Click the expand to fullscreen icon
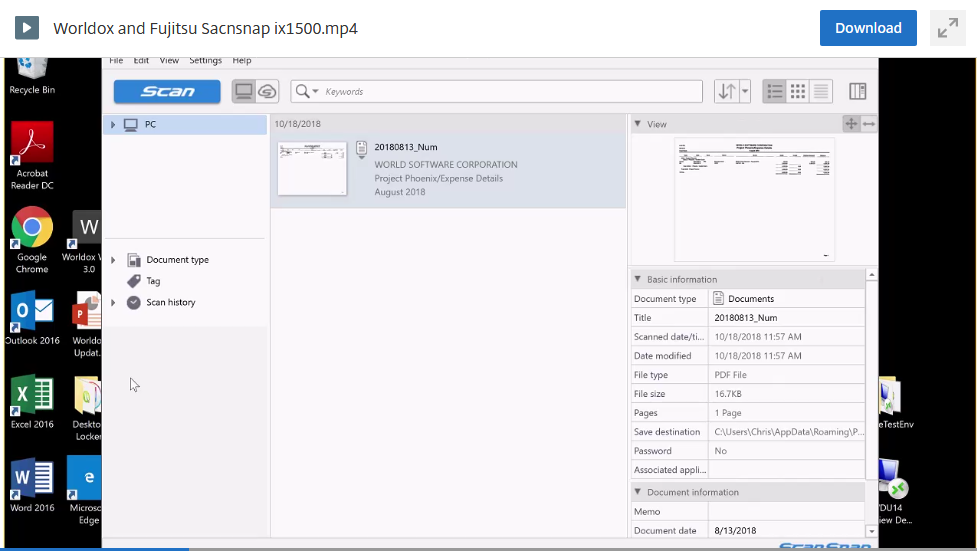Image resolution: width=977 pixels, height=551 pixels. pos(948,28)
